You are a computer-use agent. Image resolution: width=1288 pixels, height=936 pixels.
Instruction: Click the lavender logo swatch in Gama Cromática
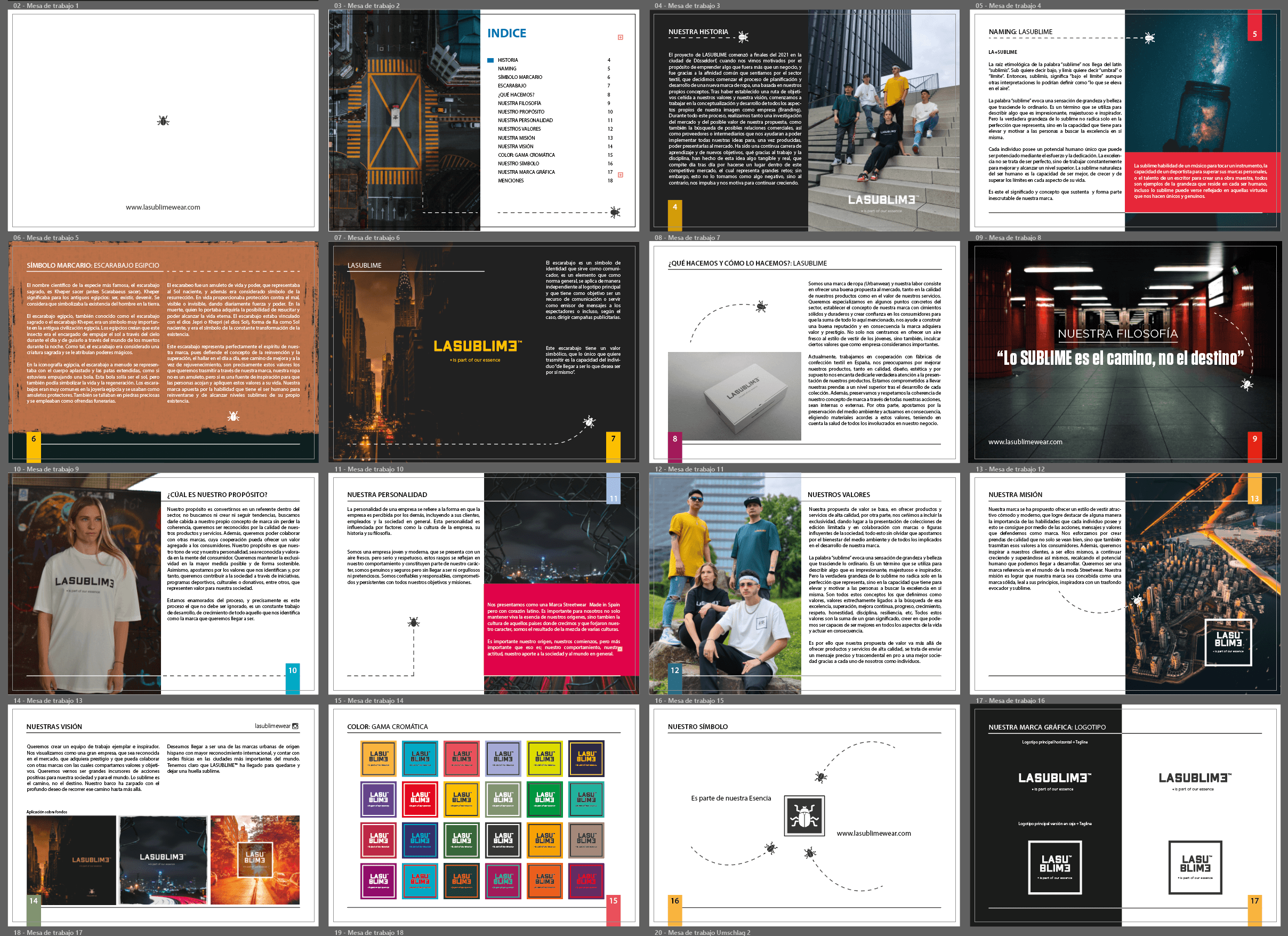[x=503, y=758]
